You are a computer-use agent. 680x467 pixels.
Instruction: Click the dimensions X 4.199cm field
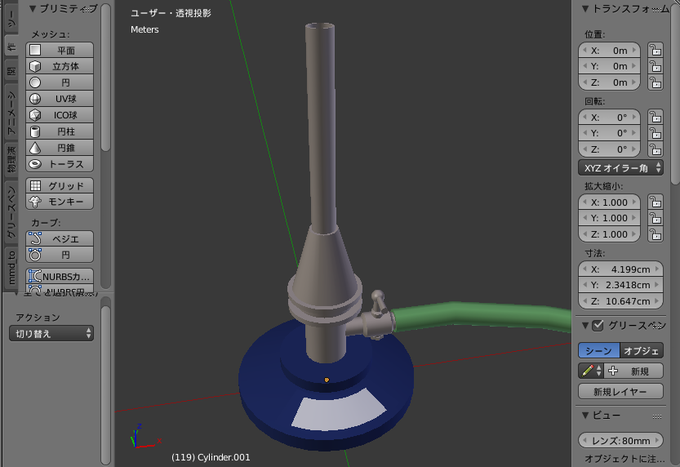pos(621,269)
